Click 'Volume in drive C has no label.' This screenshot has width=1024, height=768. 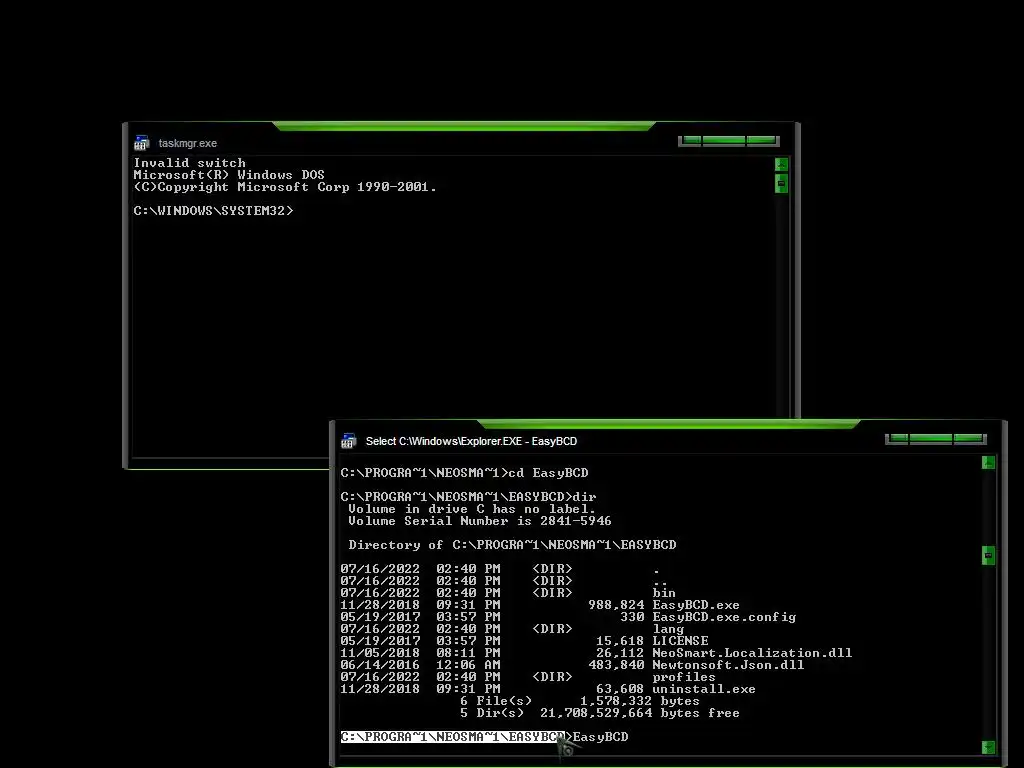pyautogui.click(x=472, y=509)
